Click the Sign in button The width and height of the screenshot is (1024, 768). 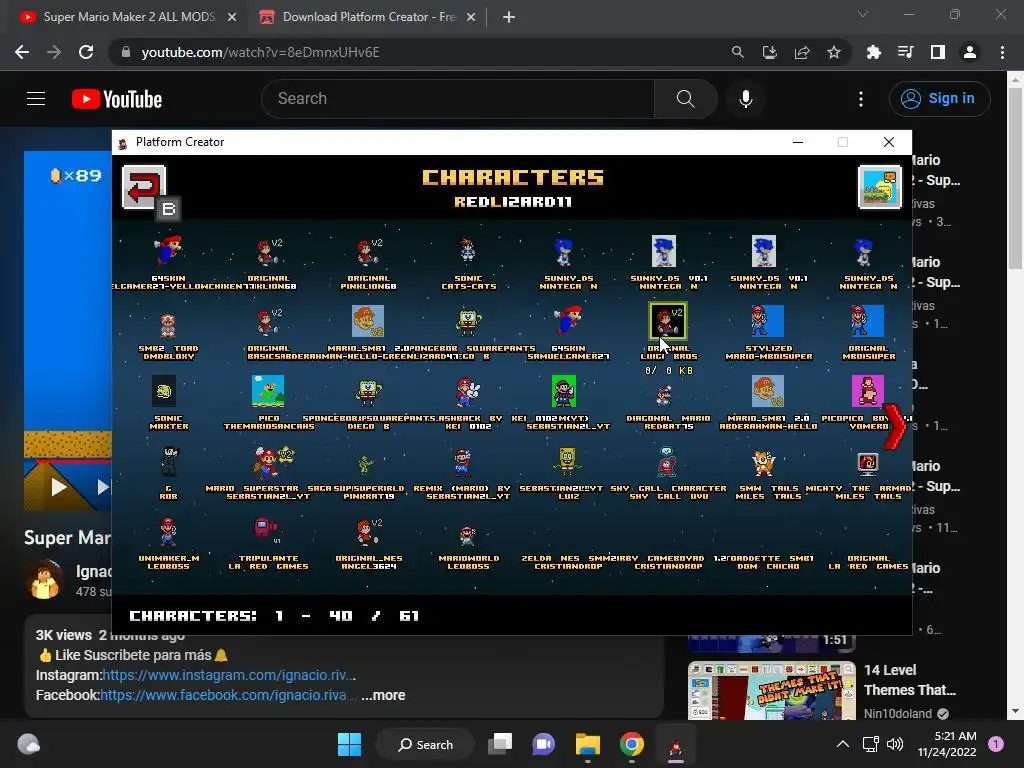(x=939, y=99)
